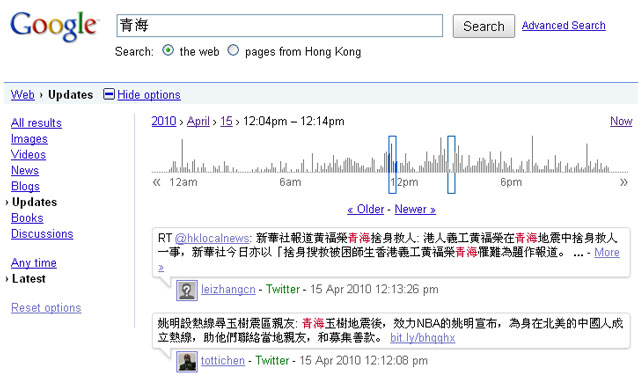Select Updates in sidebar
The height and width of the screenshot is (376, 641).
[x=34, y=202]
